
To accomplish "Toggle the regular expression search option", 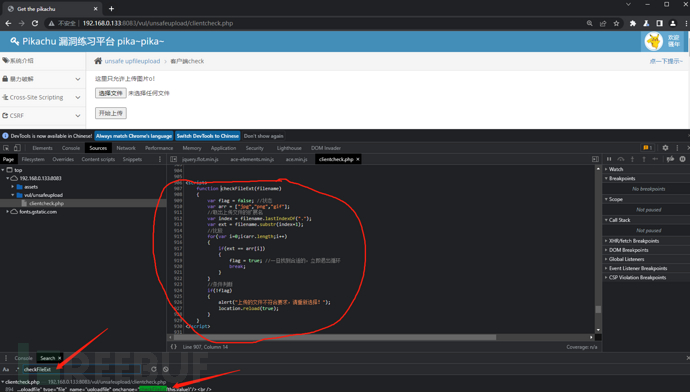I will pyautogui.click(x=18, y=369).
